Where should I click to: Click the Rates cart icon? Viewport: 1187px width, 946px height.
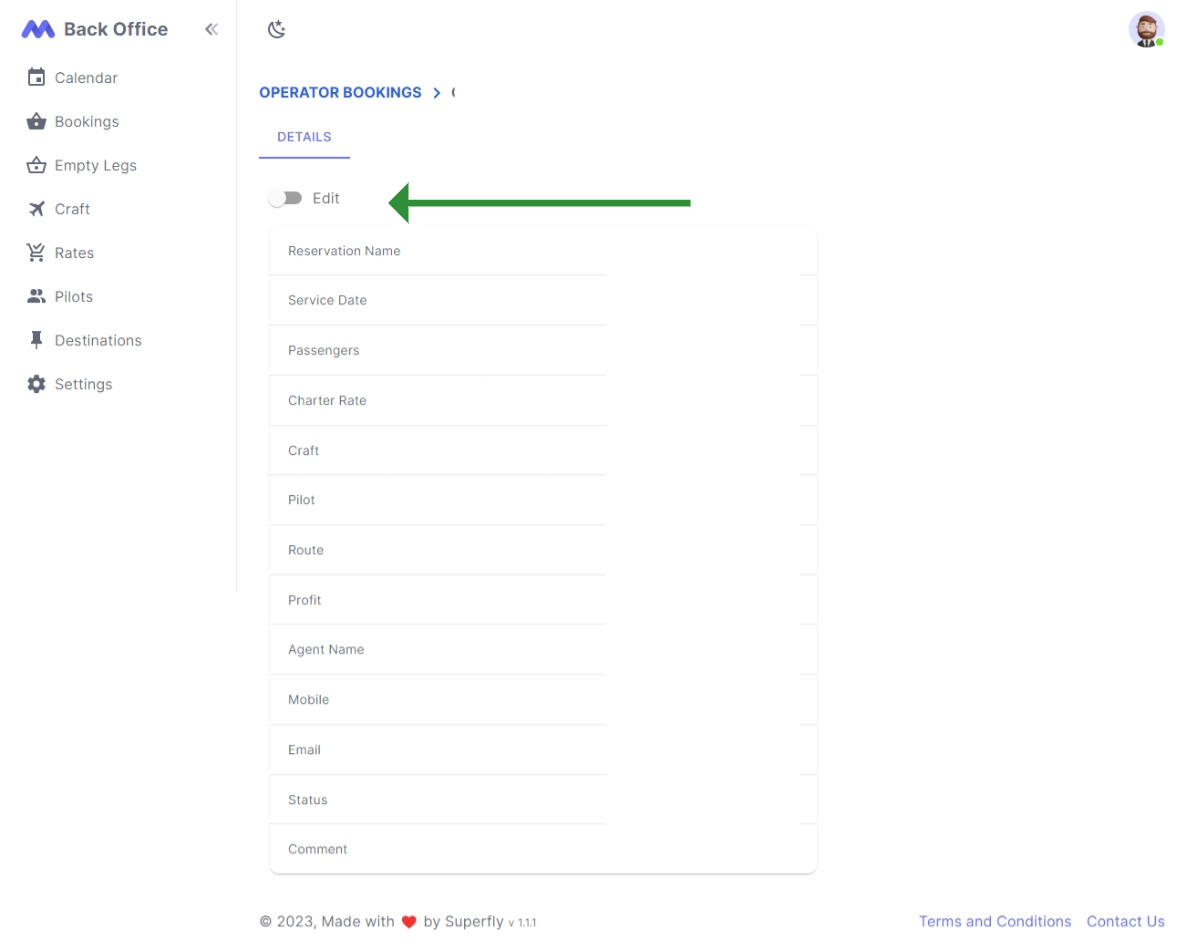[x=36, y=253]
